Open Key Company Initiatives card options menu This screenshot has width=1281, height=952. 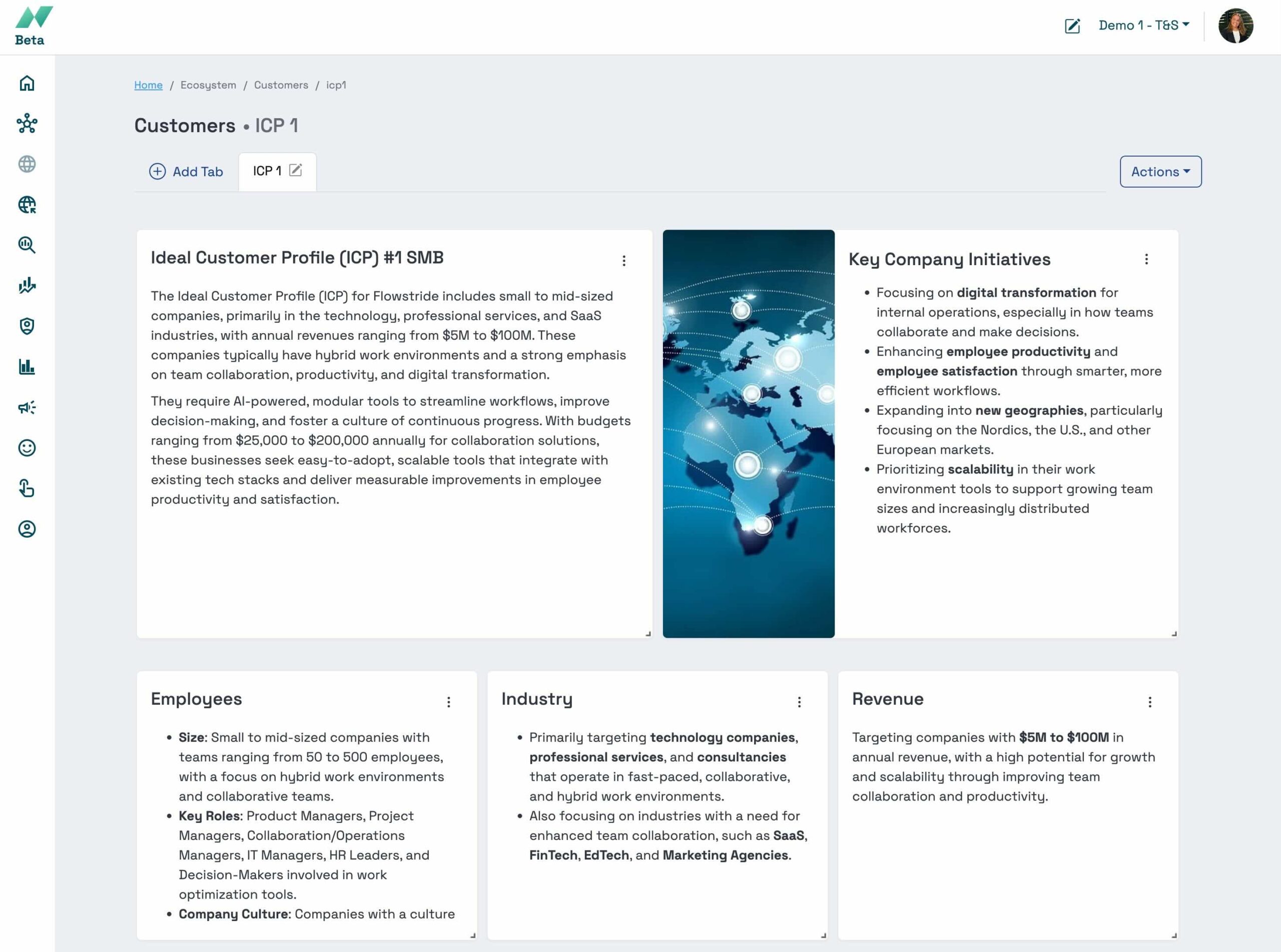click(x=1146, y=259)
